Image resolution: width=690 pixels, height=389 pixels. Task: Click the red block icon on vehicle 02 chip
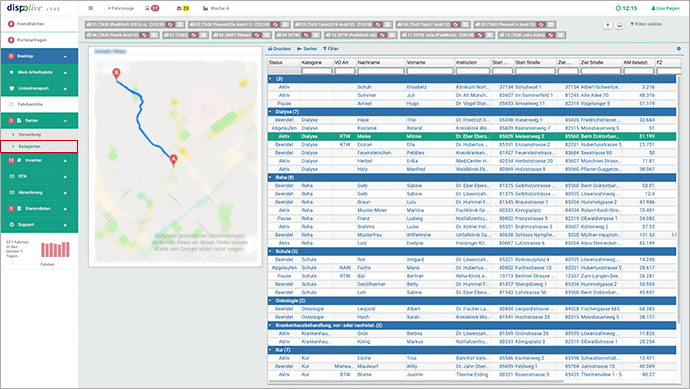click(x=275, y=25)
